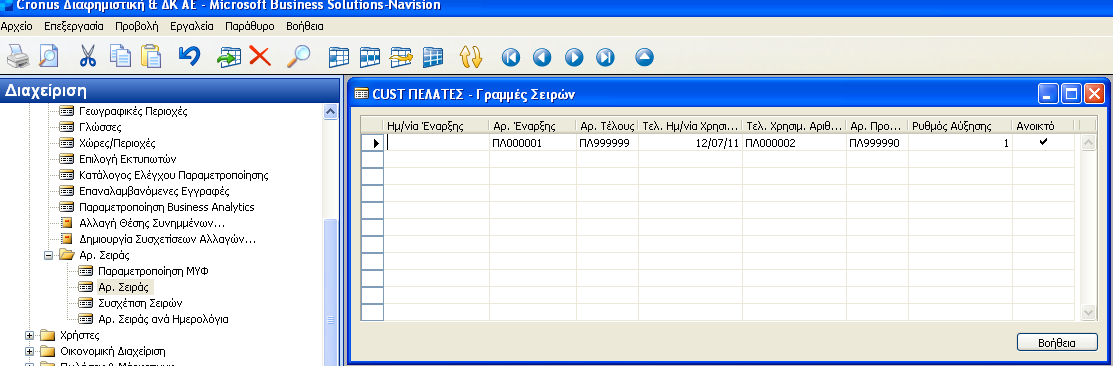1113x366 pixels.
Task: Click the Ρυθμός Αύξησης column header
Action: pos(960,126)
